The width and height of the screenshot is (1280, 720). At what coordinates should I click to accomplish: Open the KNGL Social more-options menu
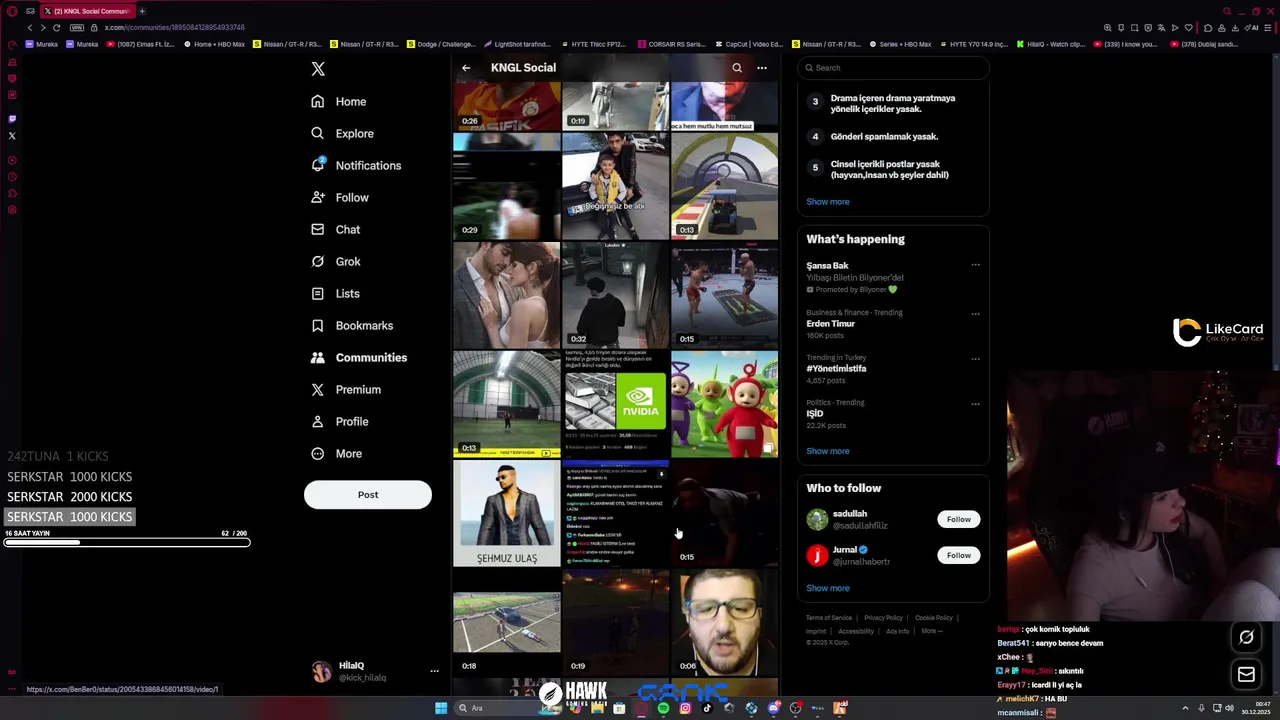click(x=762, y=68)
